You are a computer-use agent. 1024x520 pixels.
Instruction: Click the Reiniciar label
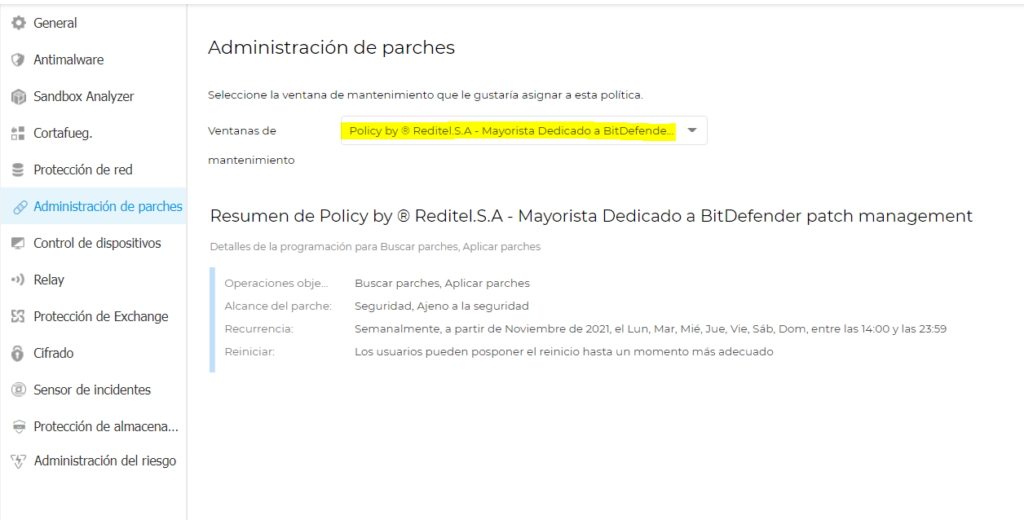(249, 352)
